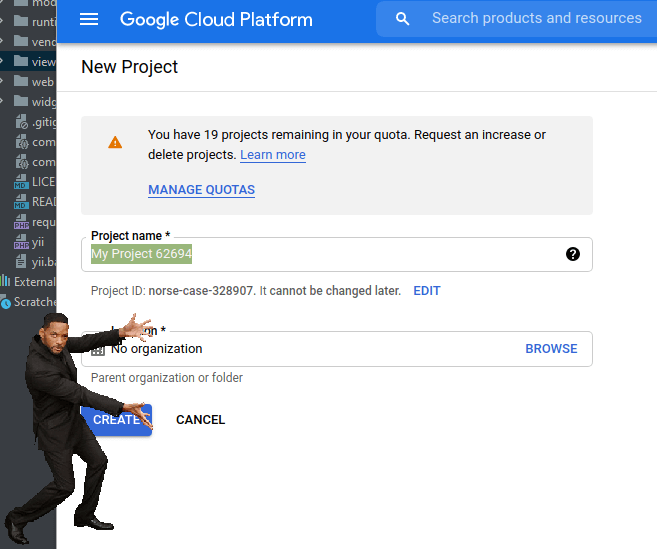
Task: Expand the web folder chevron
Action: click(x=2, y=81)
